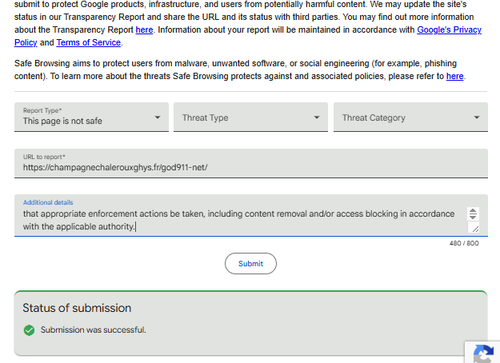Click 'Submission was successful.' message

[93, 330]
